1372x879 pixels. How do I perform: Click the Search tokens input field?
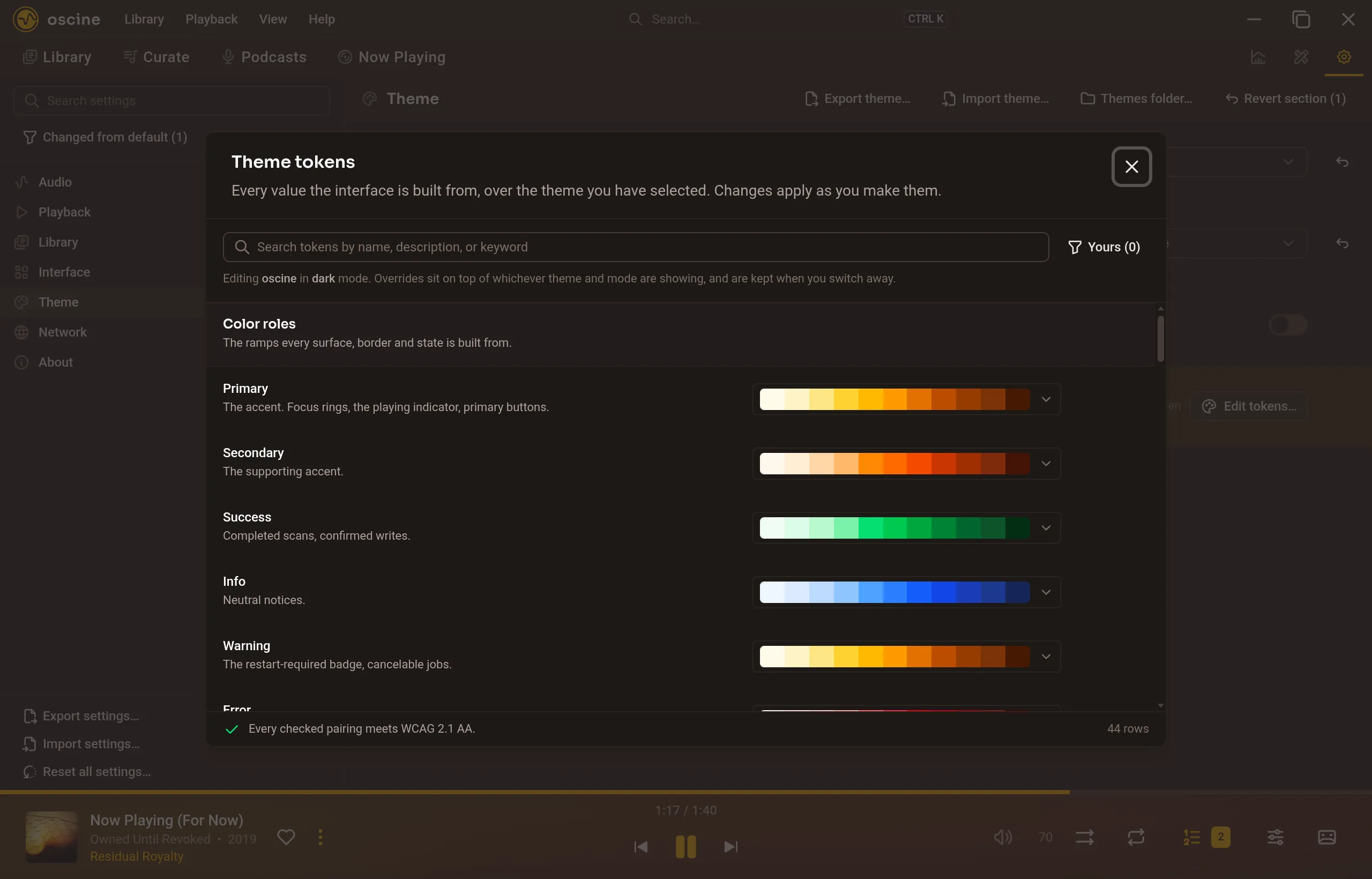point(636,247)
